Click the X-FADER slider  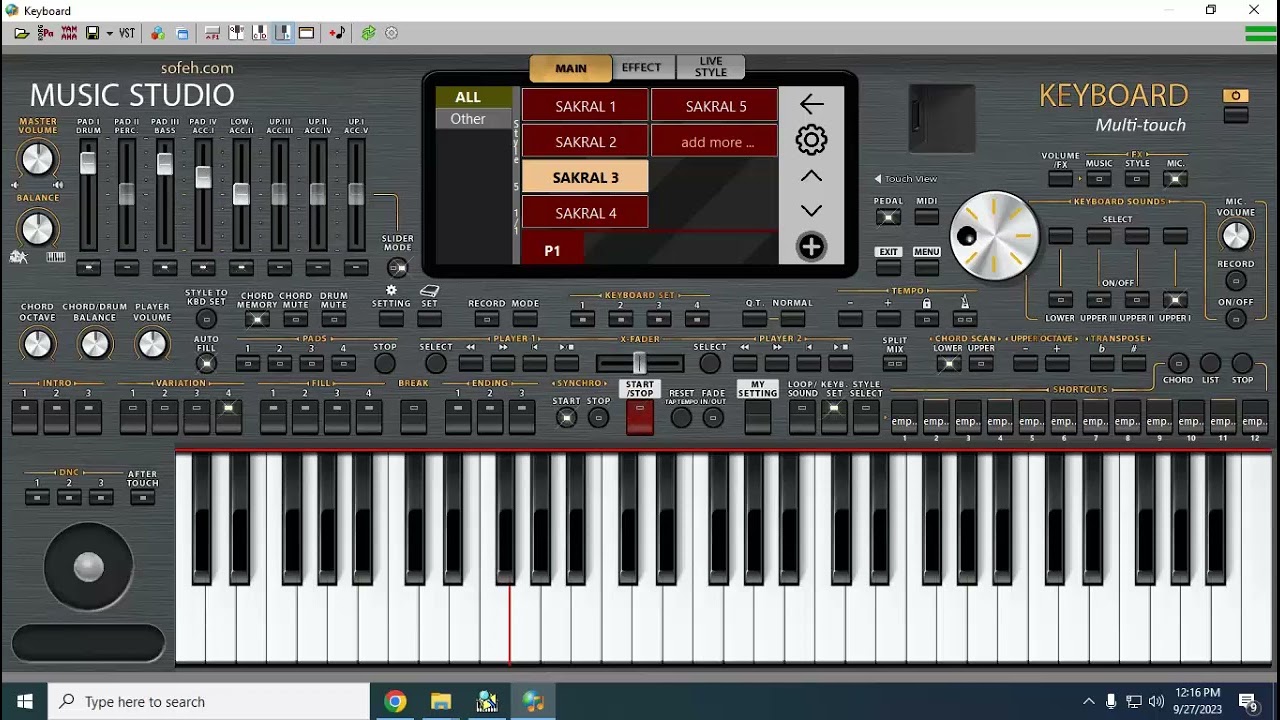pyautogui.click(x=640, y=363)
